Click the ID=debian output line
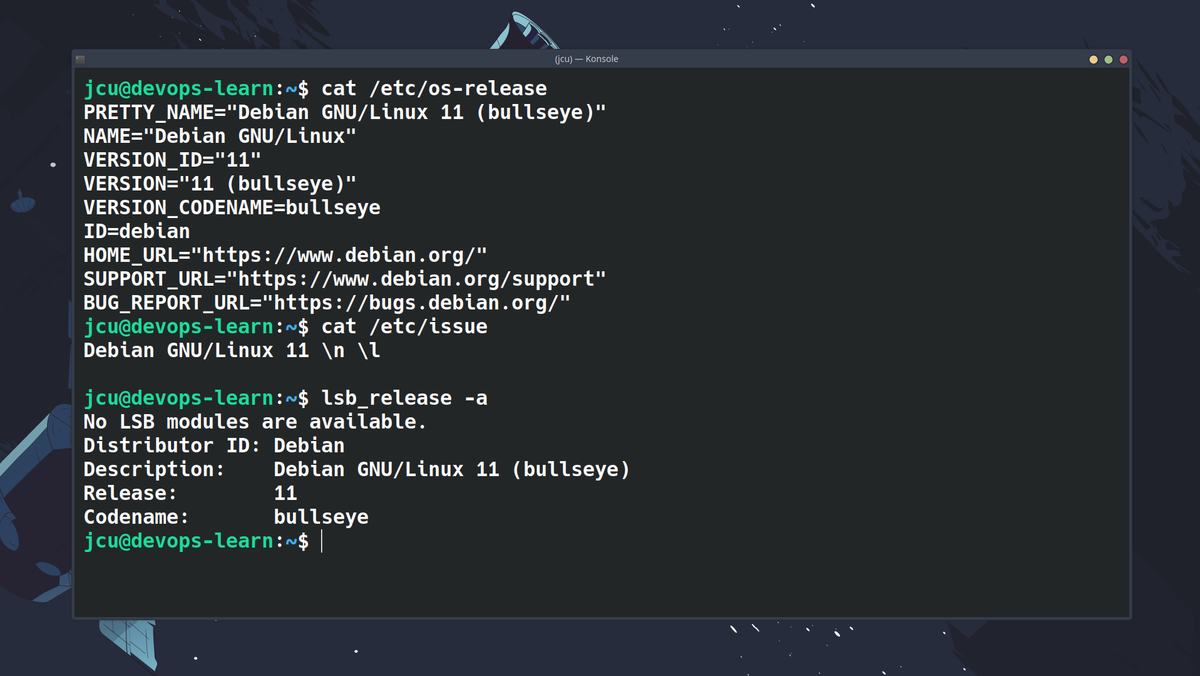1200x676 pixels. coord(136,231)
